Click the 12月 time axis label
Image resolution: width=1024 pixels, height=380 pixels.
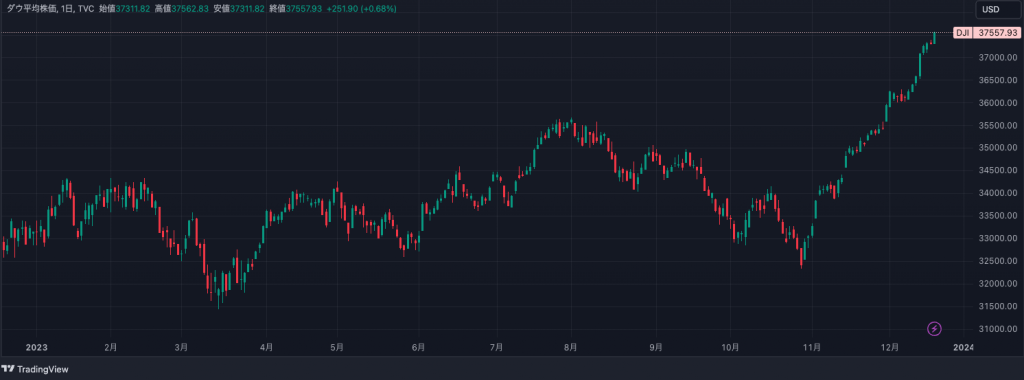[x=889, y=347]
